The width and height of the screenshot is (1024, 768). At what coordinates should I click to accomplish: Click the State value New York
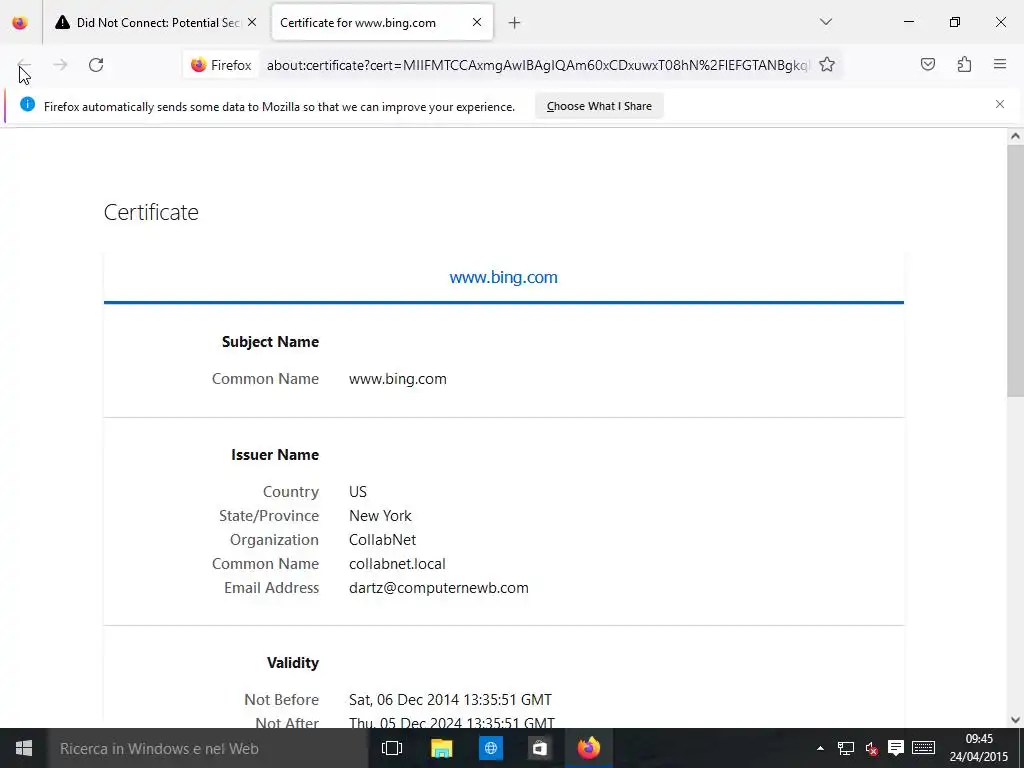click(x=380, y=516)
